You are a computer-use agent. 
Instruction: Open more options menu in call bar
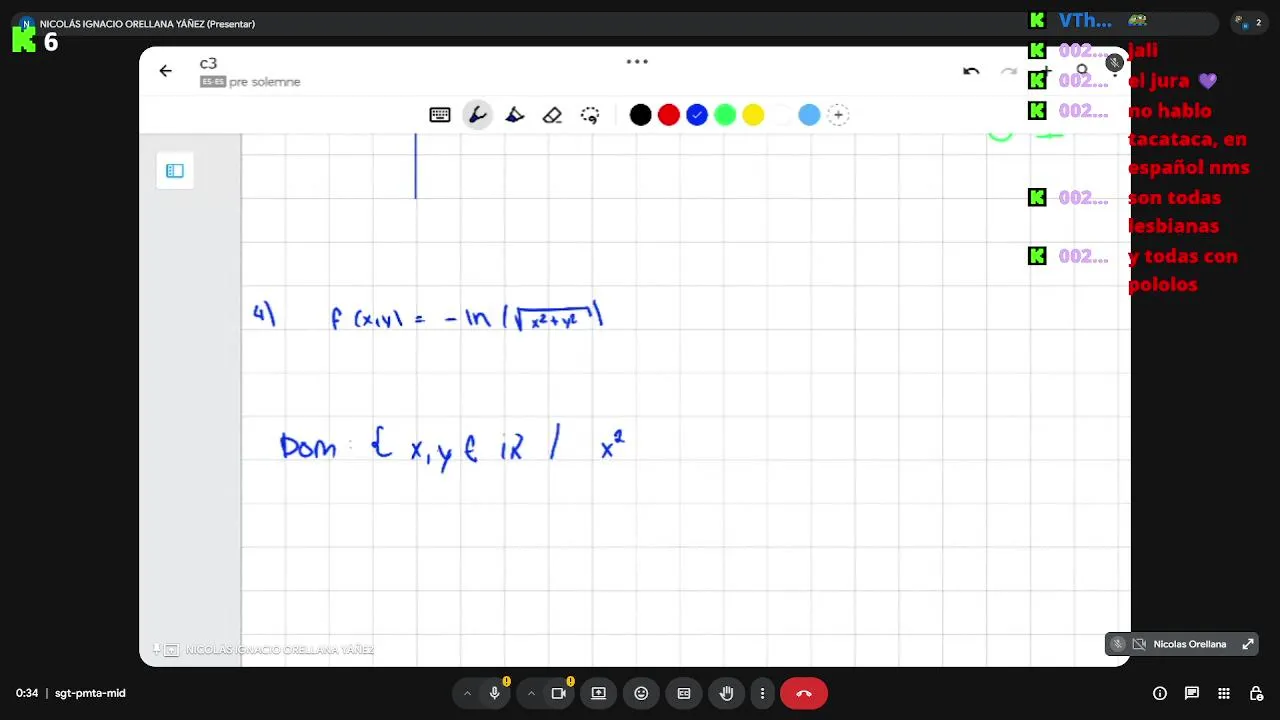point(762,693)
